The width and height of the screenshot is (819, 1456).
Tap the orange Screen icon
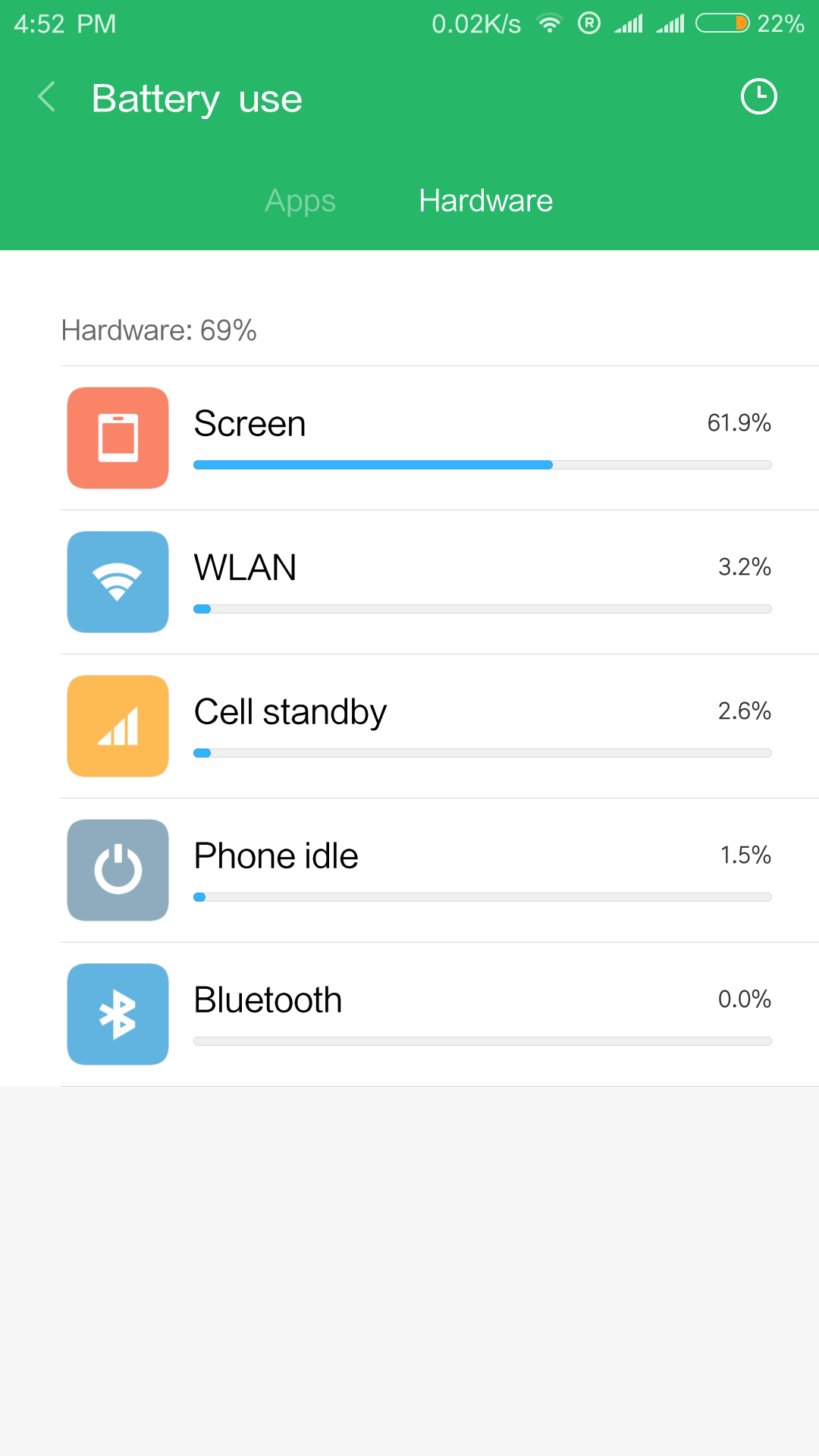(x=118, y=438)
